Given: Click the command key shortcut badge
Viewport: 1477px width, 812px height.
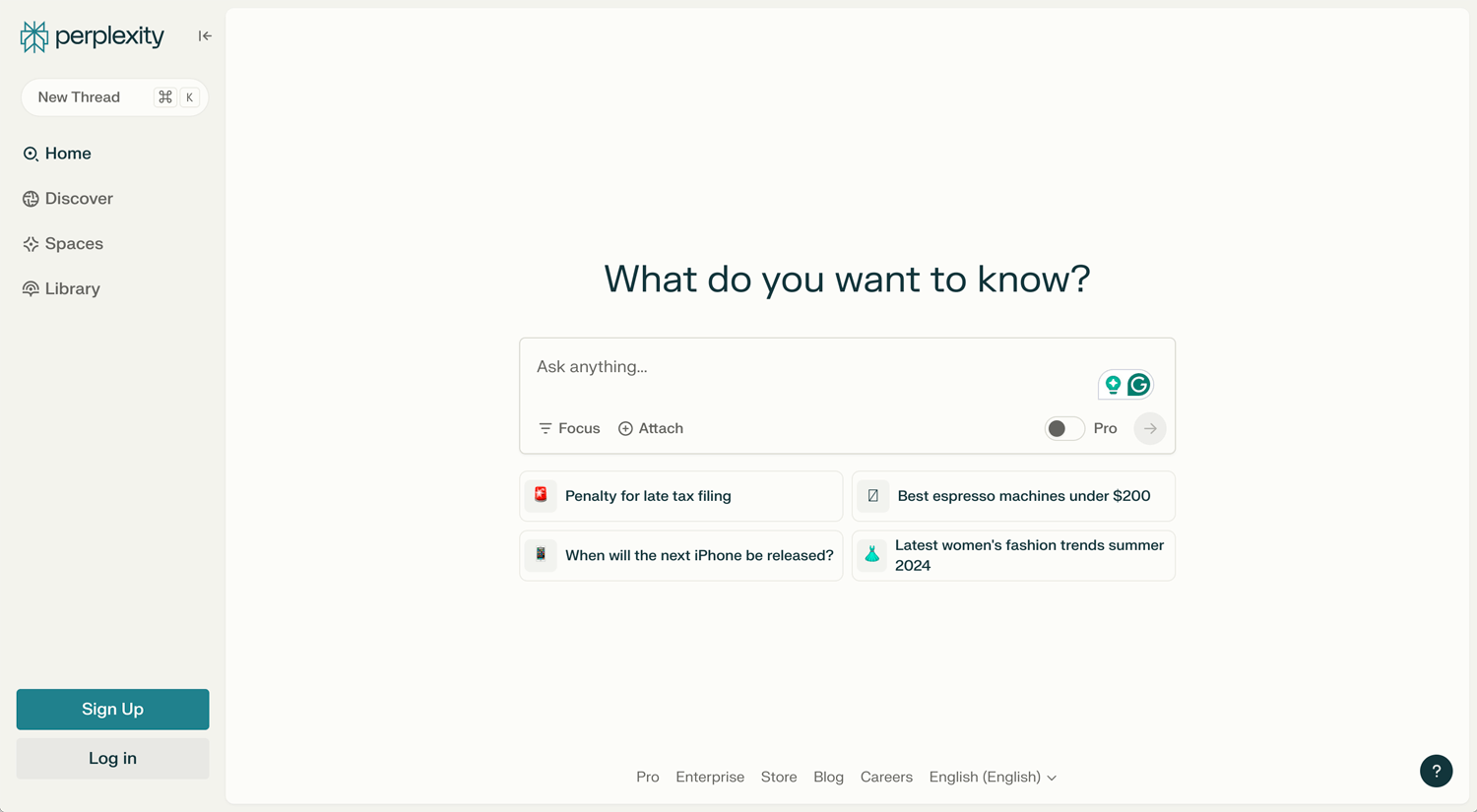Looking at the screenshot, I should point(165,97).
